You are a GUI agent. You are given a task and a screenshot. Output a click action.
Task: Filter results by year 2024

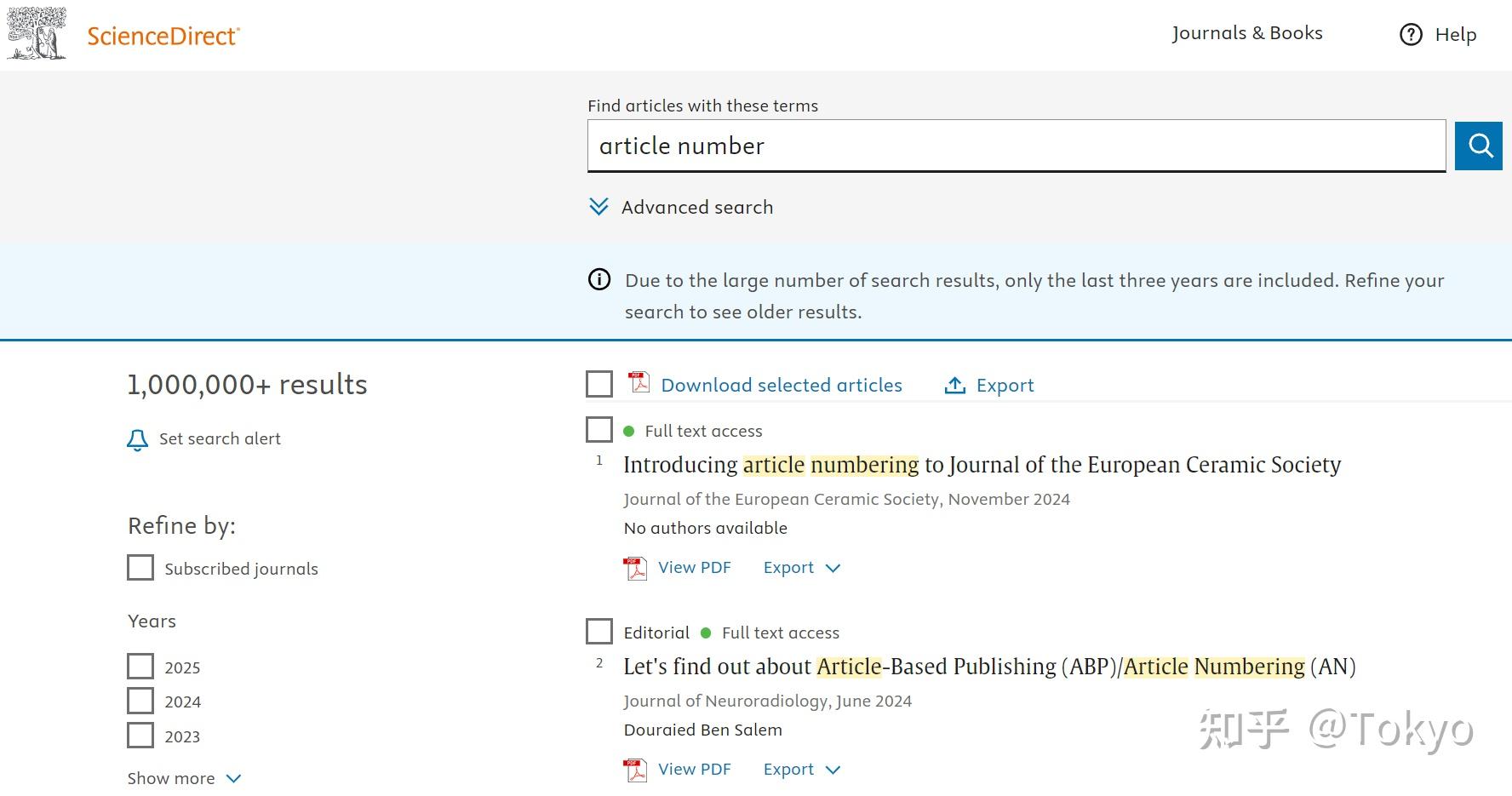pyautogui.click(x=140, y=701)
